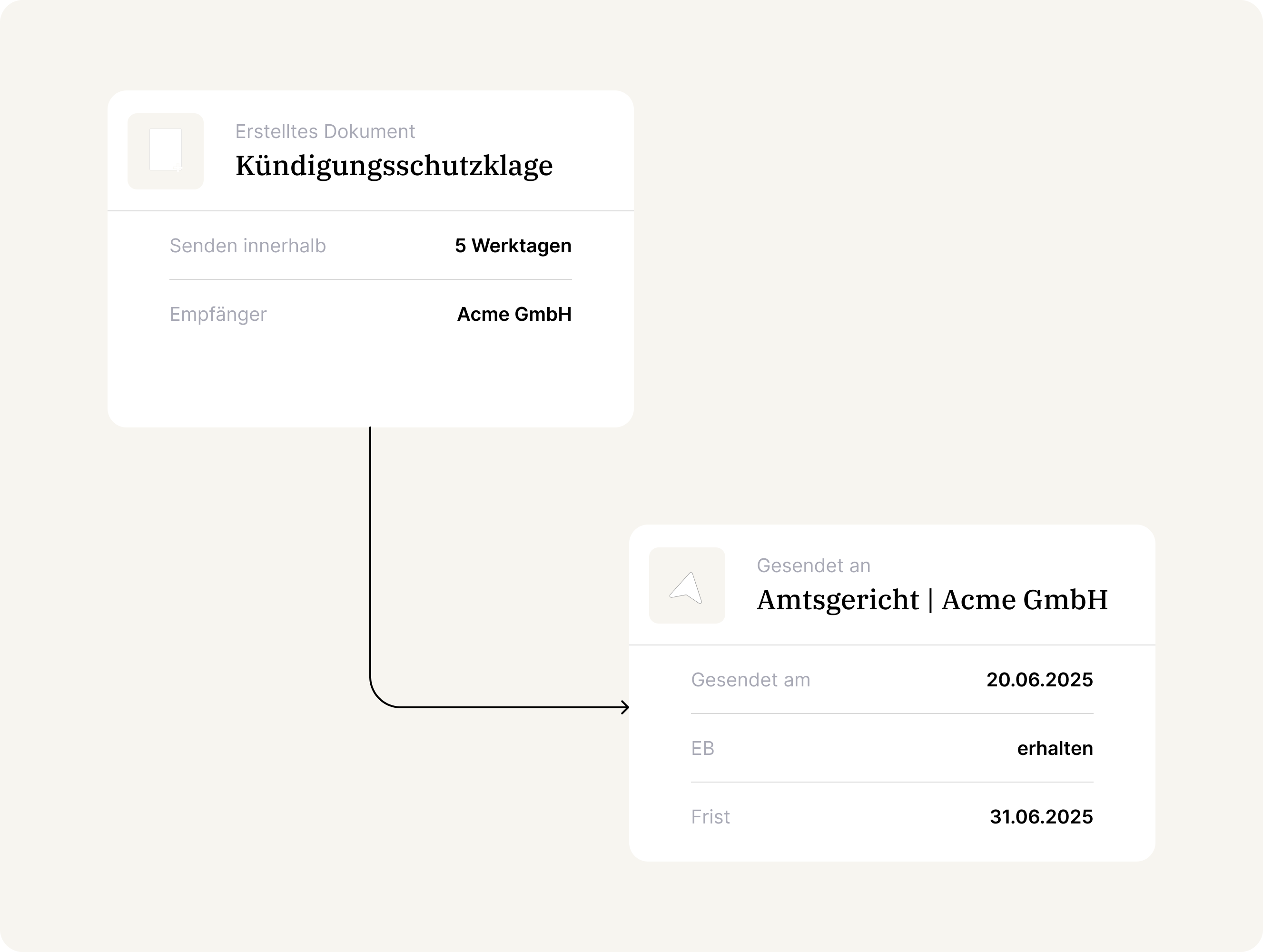Click the Erstelltes Dokument label
1263x952 pixels.
(324, 131)
